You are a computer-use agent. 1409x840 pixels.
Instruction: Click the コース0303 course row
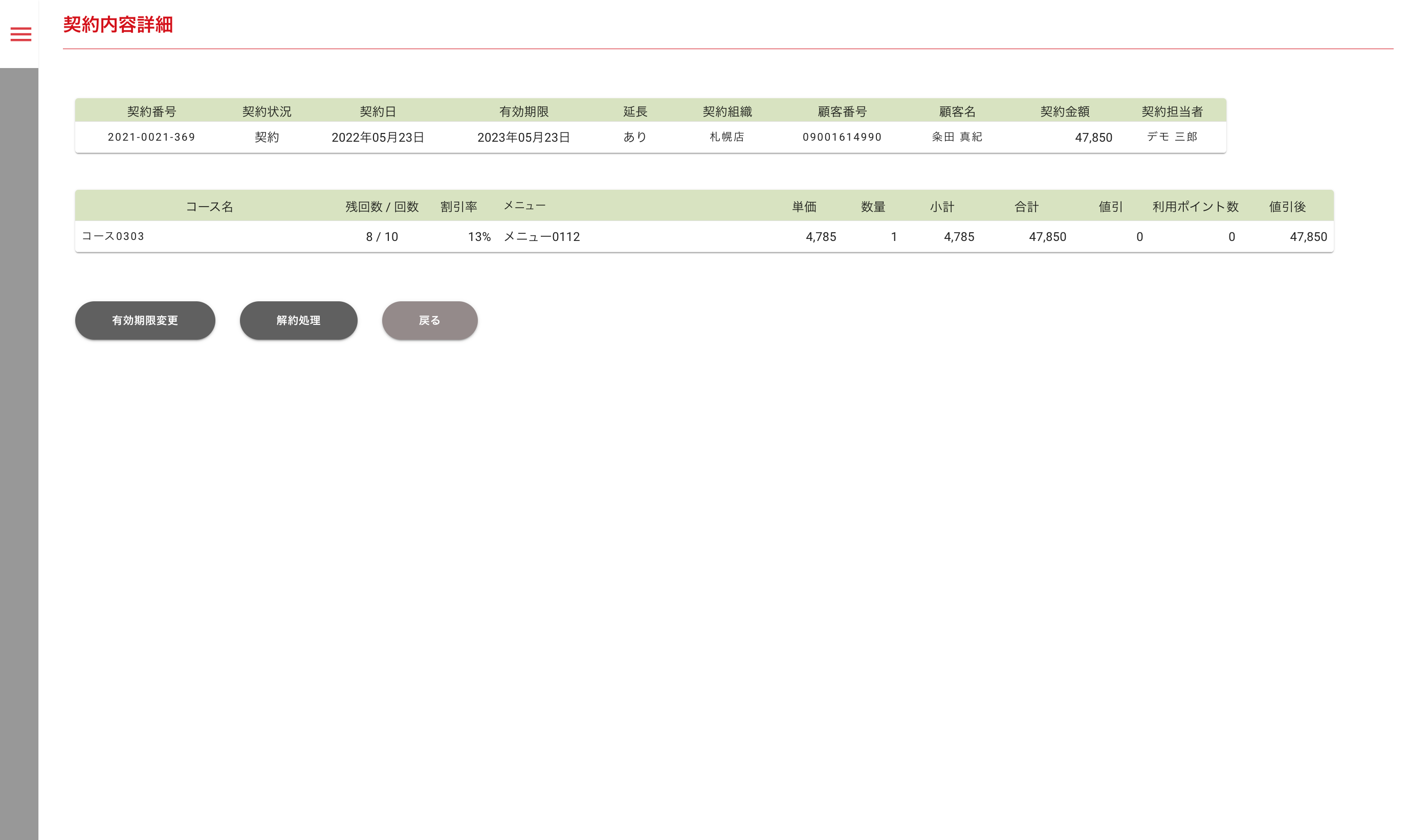pos(113,237)
